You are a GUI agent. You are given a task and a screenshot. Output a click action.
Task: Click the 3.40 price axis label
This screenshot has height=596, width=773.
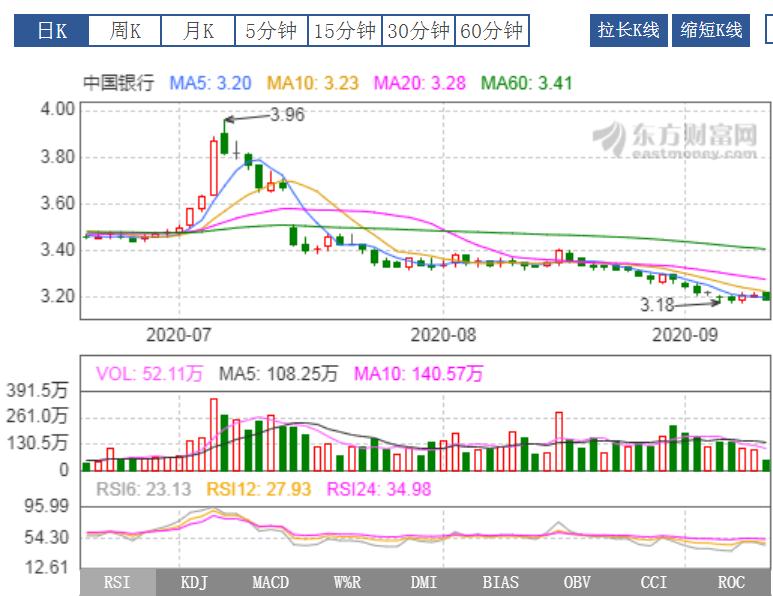[x=57, y=249]
